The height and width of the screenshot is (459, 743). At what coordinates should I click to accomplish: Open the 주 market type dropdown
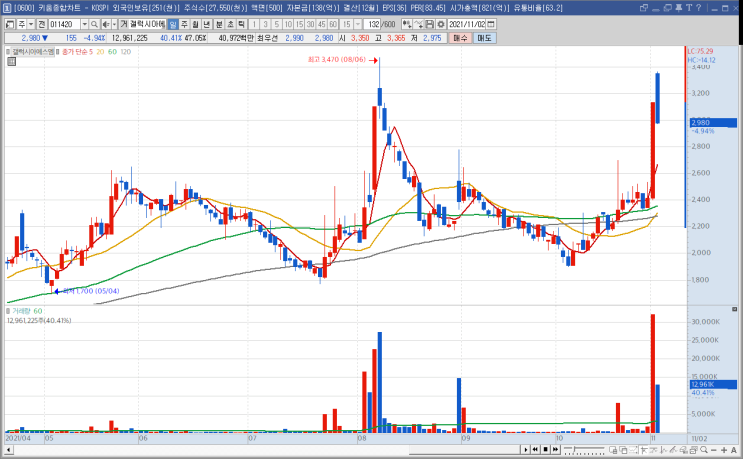[31, 24]
